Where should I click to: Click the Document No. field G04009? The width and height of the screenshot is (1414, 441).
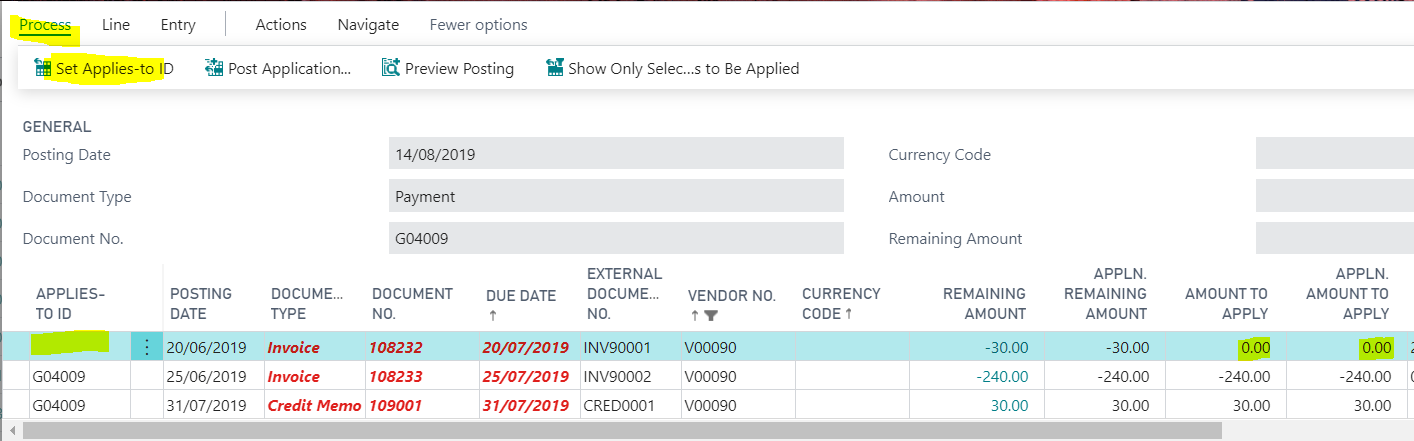(x=615, y=238)
